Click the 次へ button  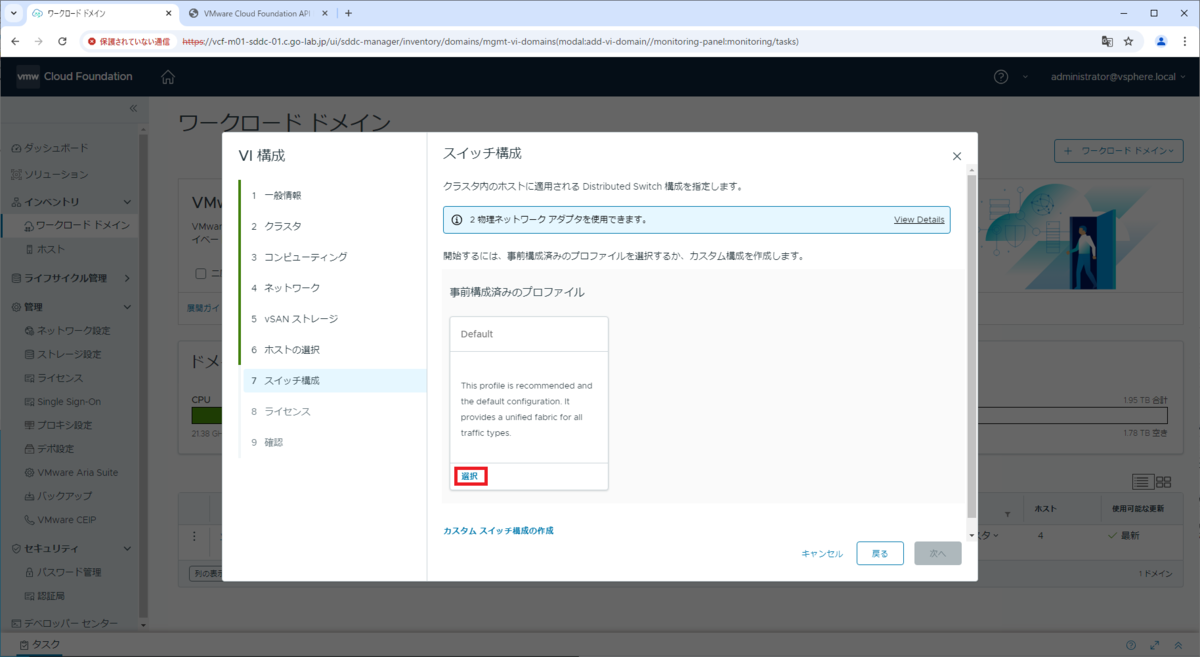[938, 553]
